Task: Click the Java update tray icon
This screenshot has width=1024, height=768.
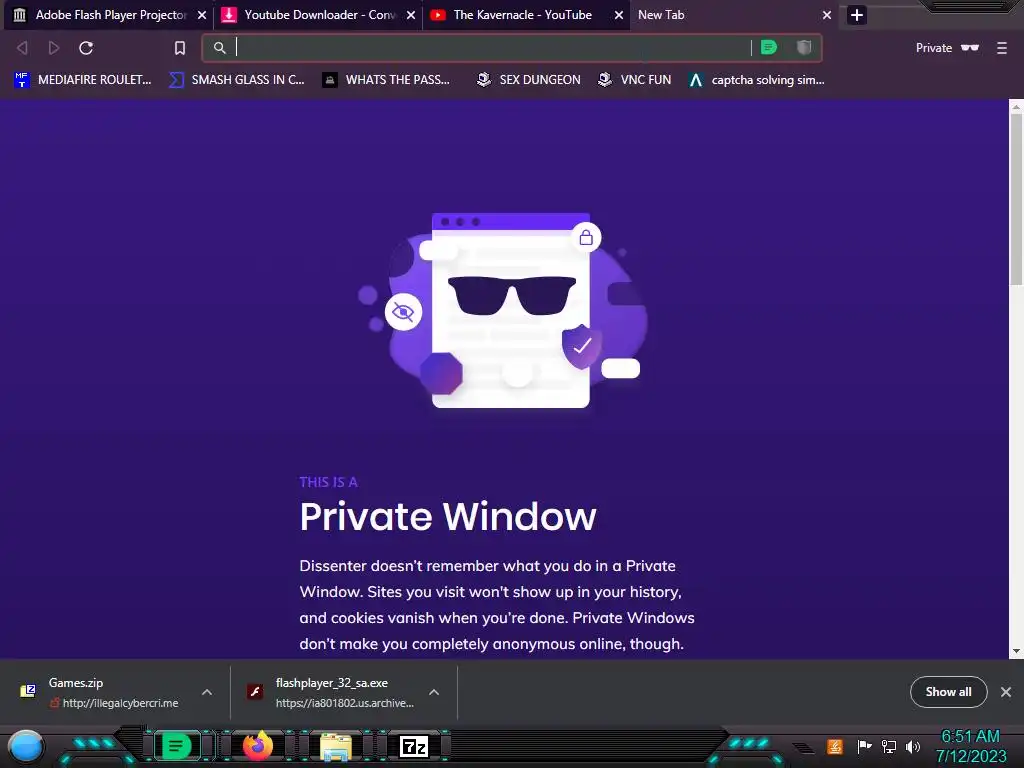Action: (835, 746)
